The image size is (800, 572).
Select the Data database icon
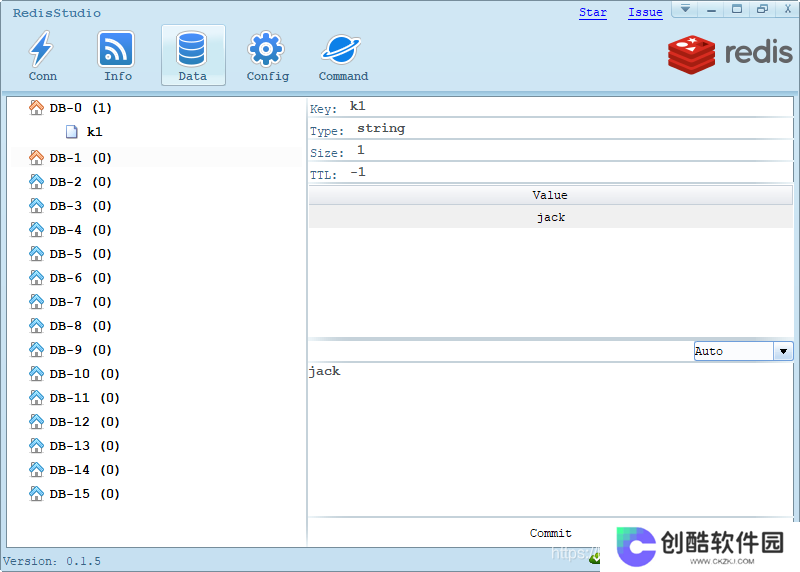pyautogui.click(x=191, y=49)
